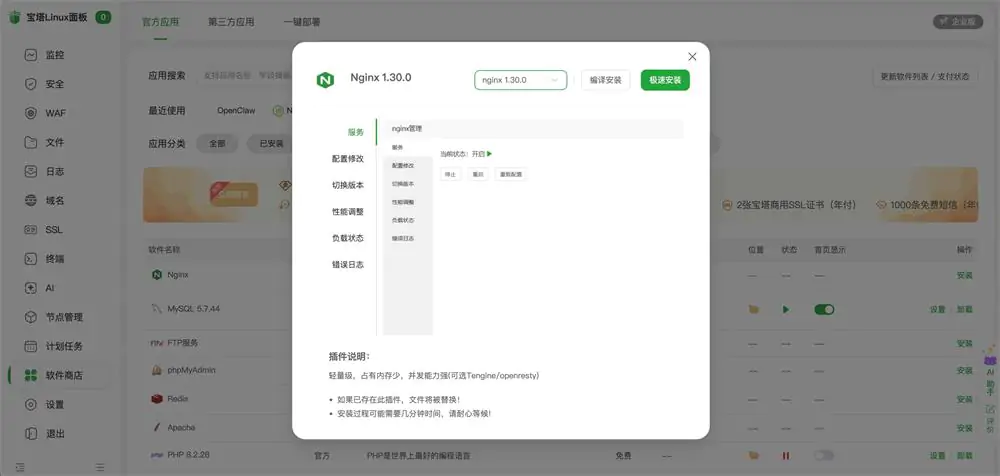The width and height of the screenshot is (1000, 476).
Task: Click the 编译安装 compile install button
Action: point(605,80)
